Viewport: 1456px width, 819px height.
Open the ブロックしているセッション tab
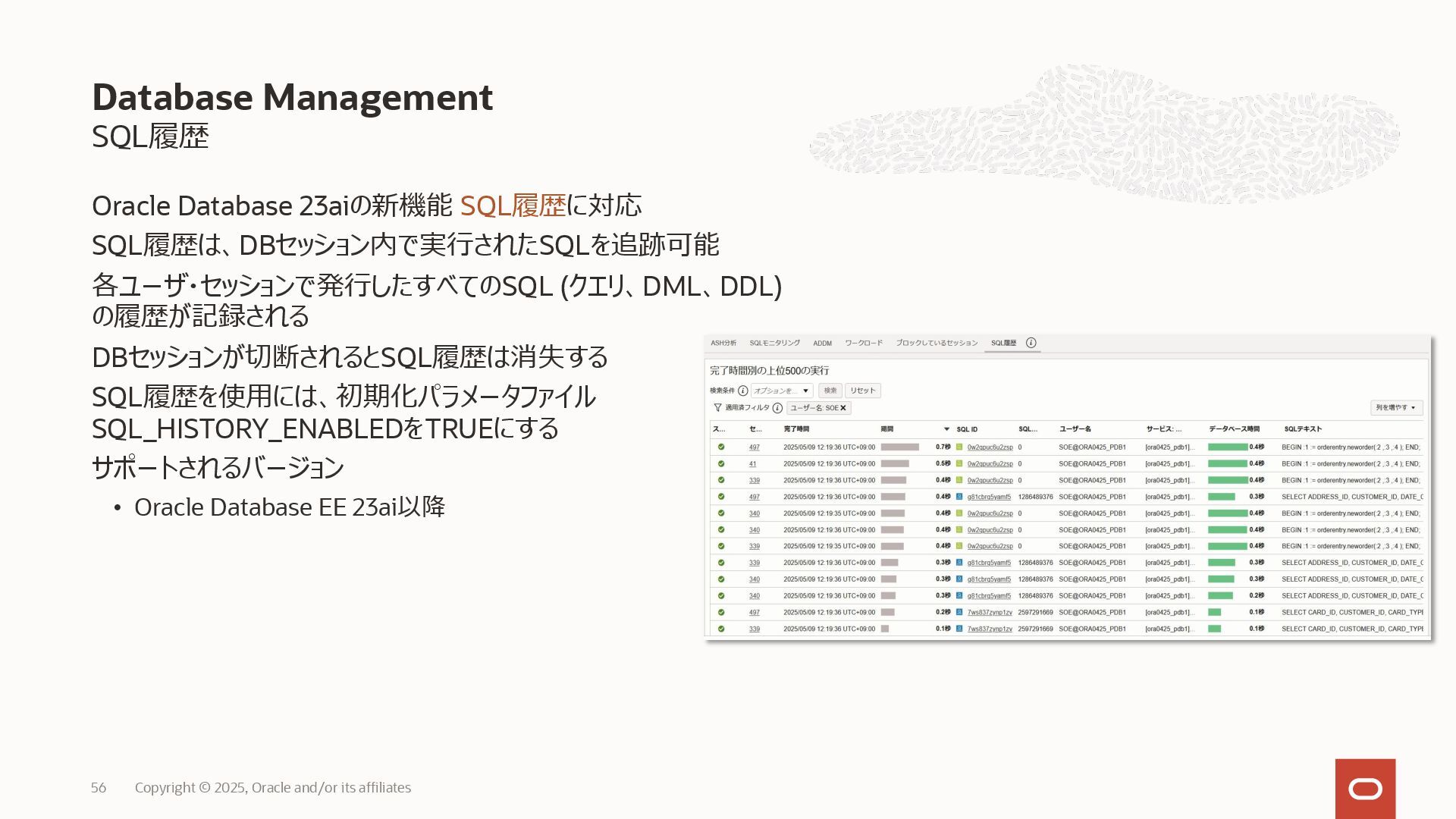(x=937, y=344)
